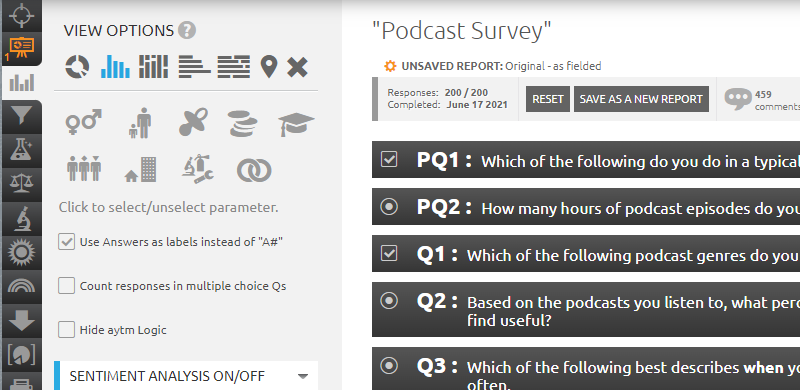Switch to stacked column chart view

tap(153, 67)
